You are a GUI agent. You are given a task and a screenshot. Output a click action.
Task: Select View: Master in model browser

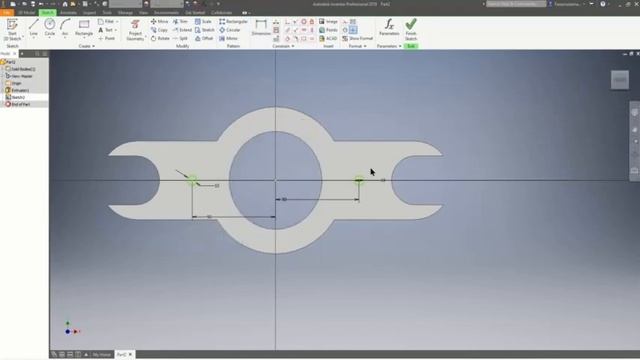pos(19,76)
